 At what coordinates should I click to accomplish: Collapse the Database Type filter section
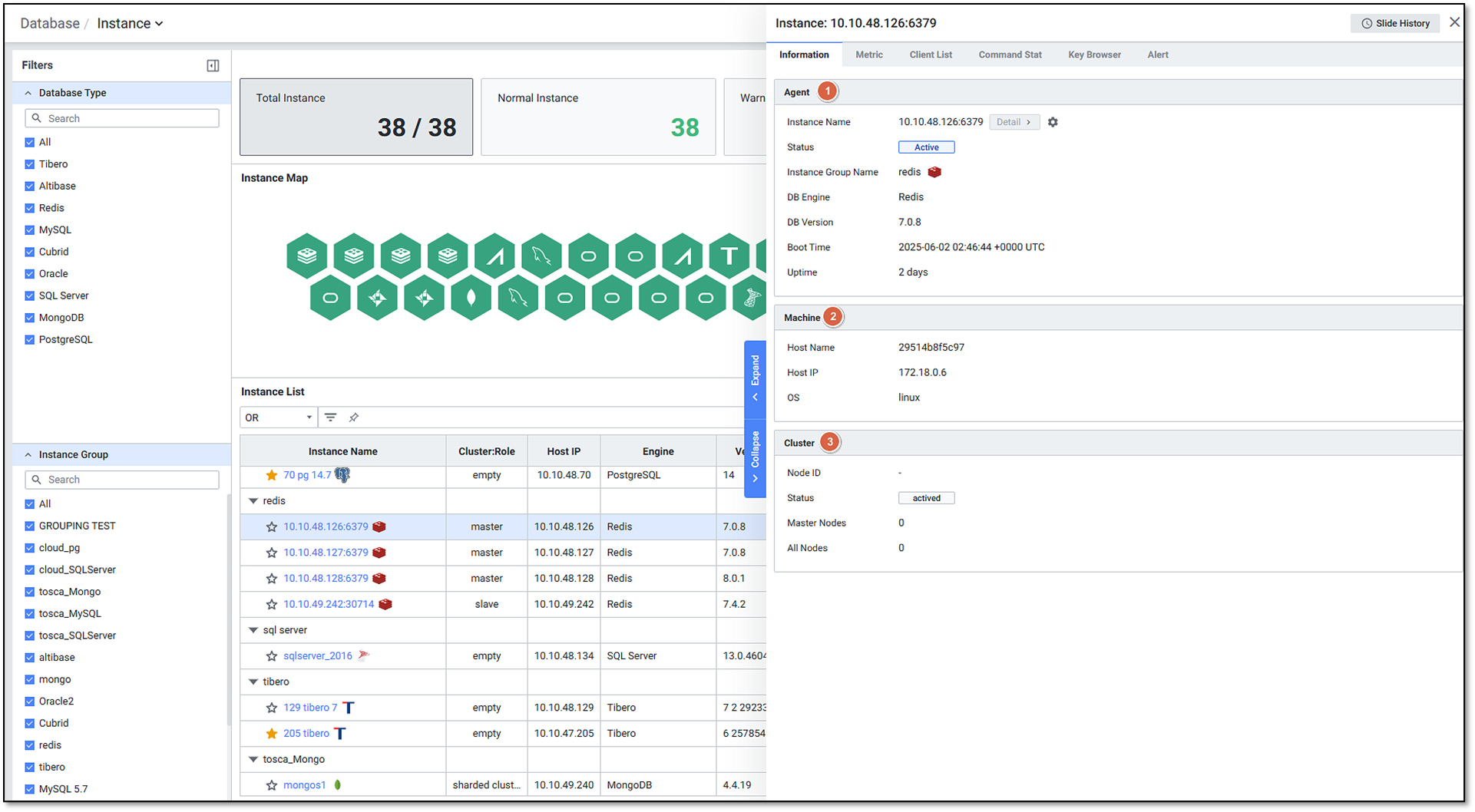(x=28, y=93)
